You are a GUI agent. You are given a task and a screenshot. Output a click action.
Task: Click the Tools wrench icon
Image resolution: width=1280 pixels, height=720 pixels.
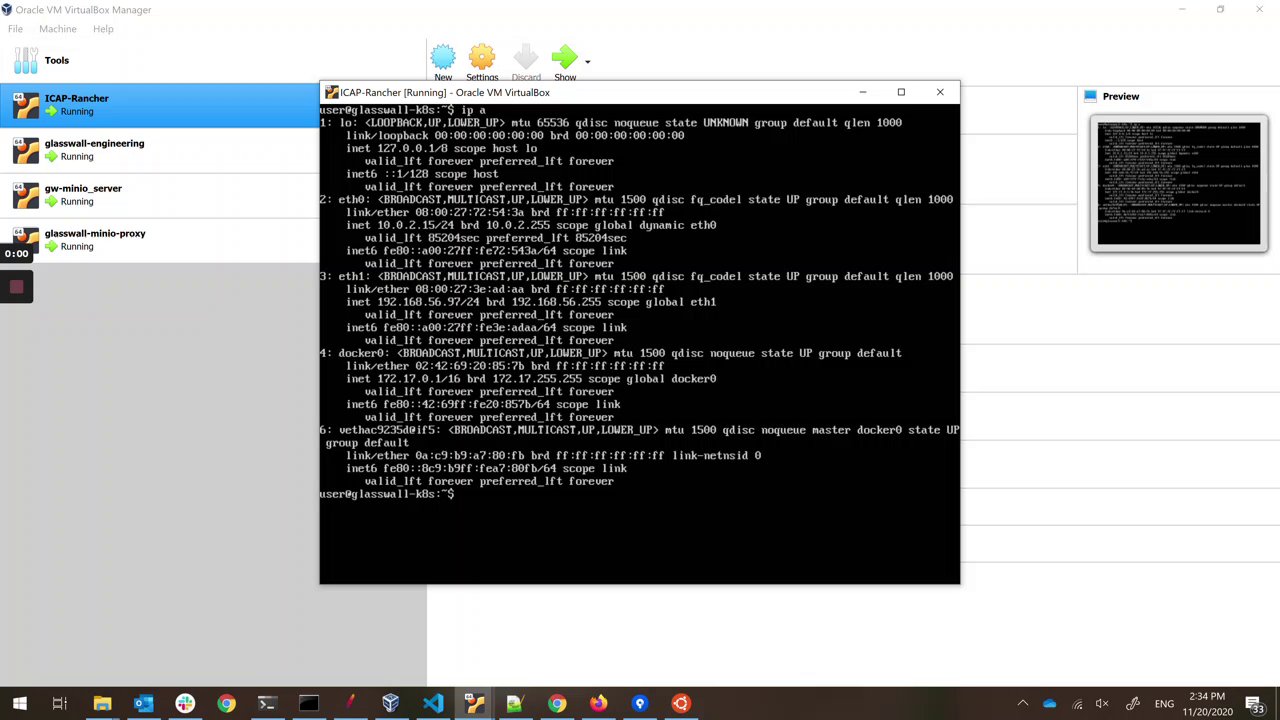[x=26, y=60]
